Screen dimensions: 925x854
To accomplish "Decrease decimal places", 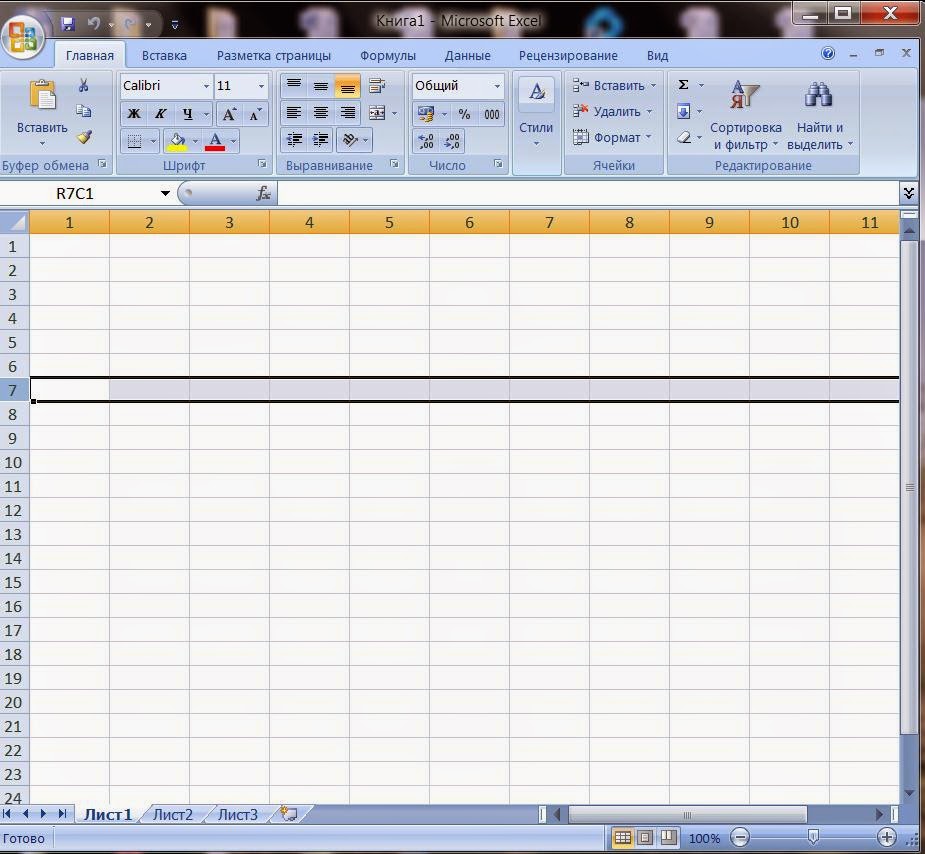I will 452,141.
